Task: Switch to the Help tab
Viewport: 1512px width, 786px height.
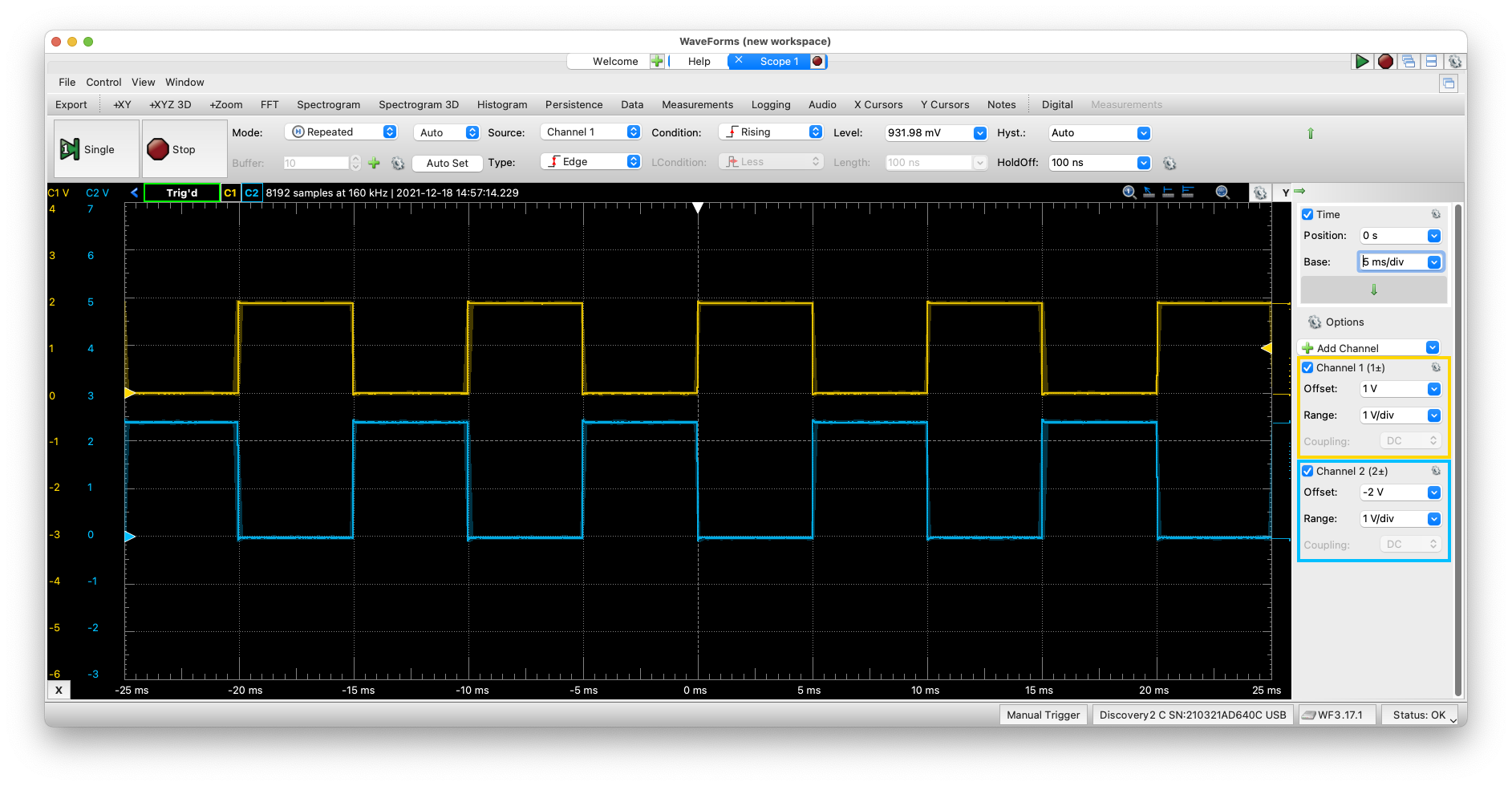Action: point(699,61)
